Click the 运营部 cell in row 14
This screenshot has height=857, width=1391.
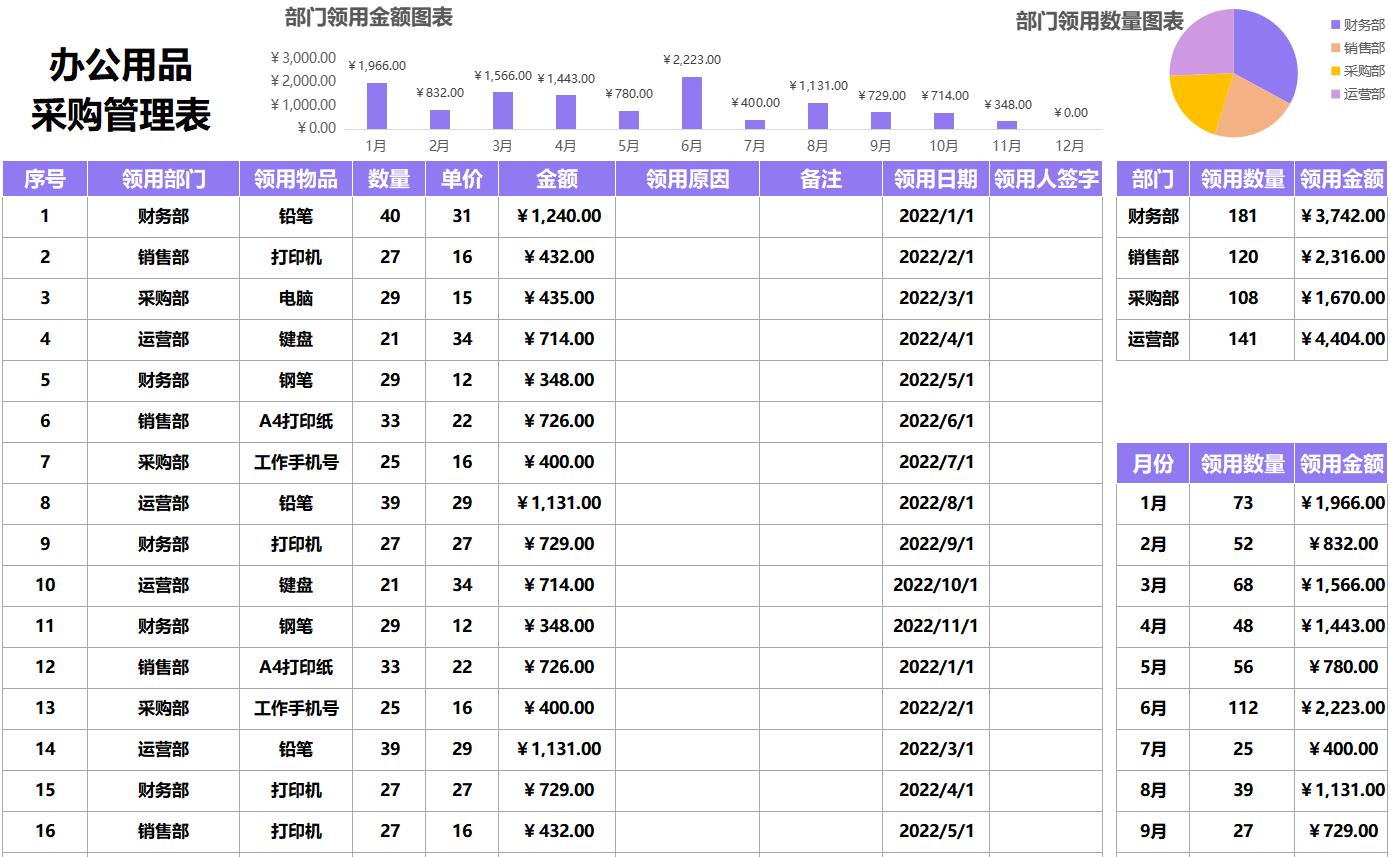coord(163,749)
